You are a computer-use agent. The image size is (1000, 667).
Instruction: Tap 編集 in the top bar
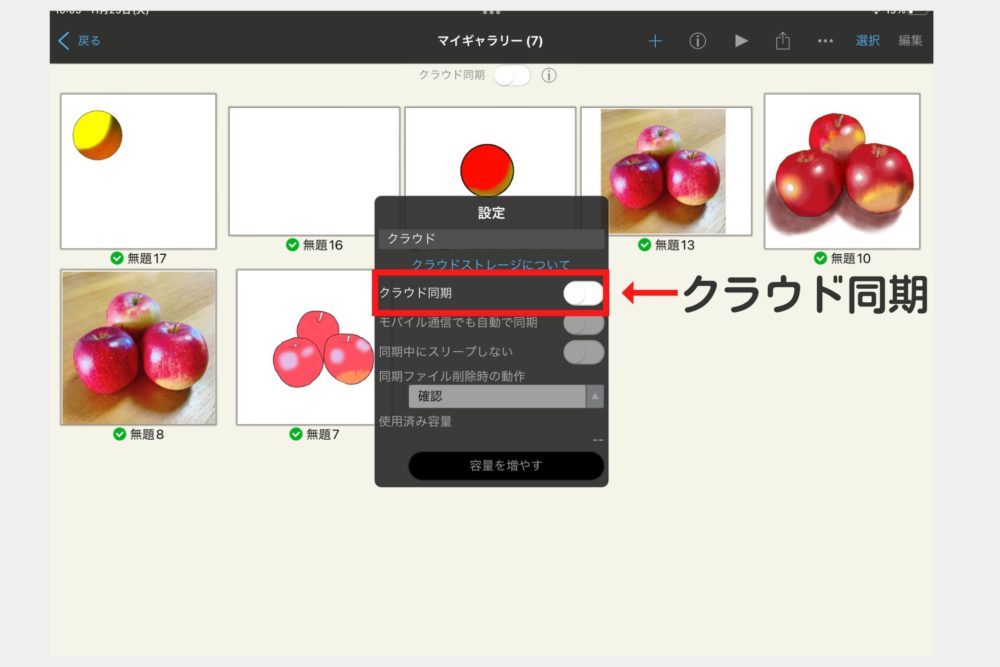point(910,41)
